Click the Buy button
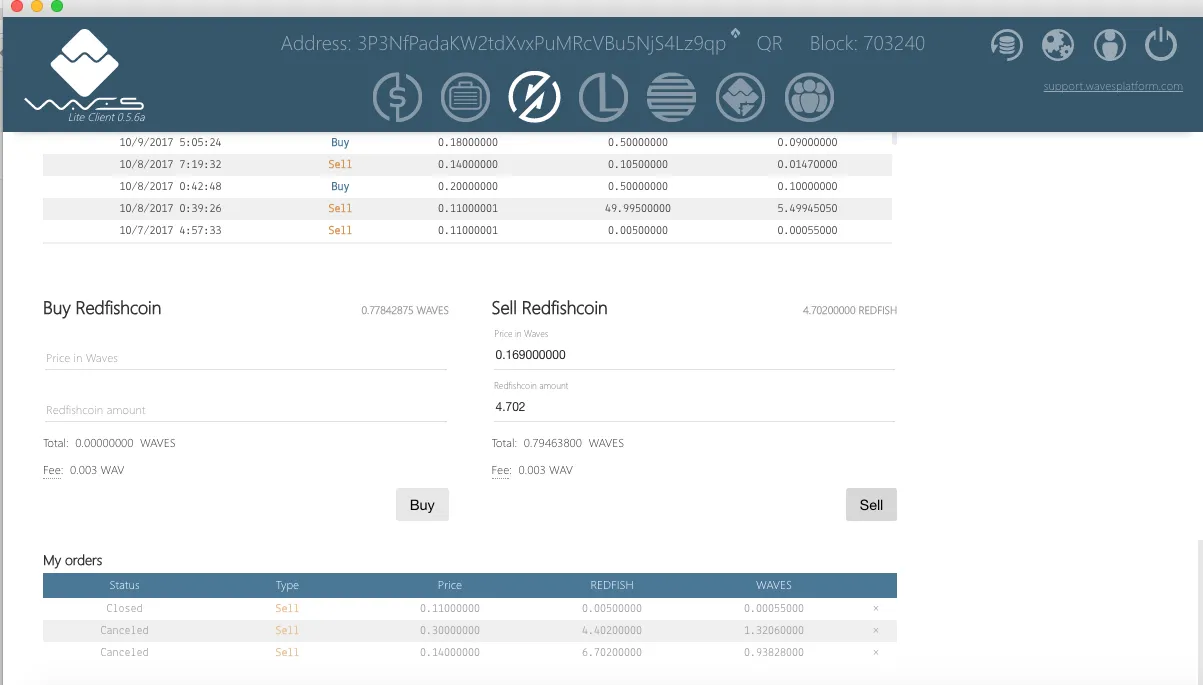The width and height of the screenshot is (1203, 685). pos(422,505)
